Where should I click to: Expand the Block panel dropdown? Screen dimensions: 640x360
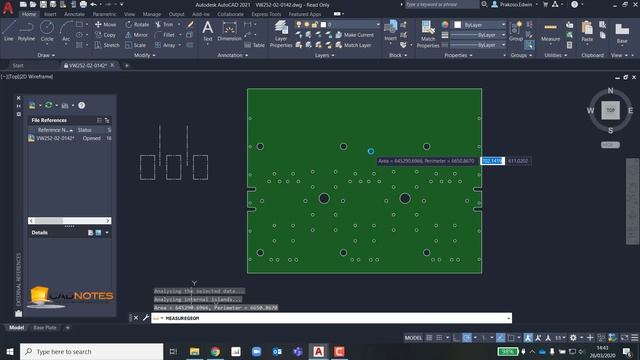pos(398,55)
